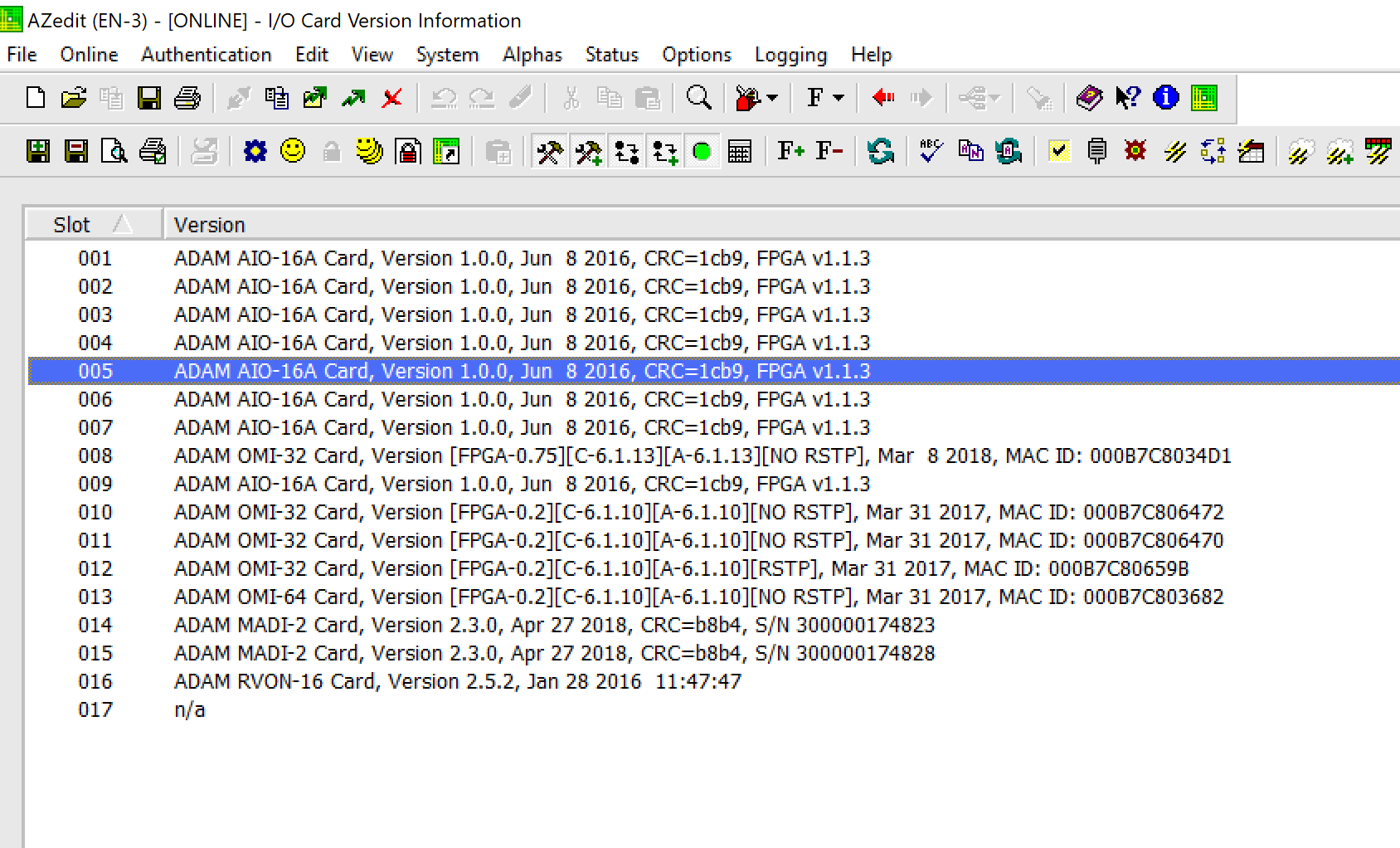The image size is (1400, 848).
Task: Open the purple help book icon
Action: tap(1089, 98)
